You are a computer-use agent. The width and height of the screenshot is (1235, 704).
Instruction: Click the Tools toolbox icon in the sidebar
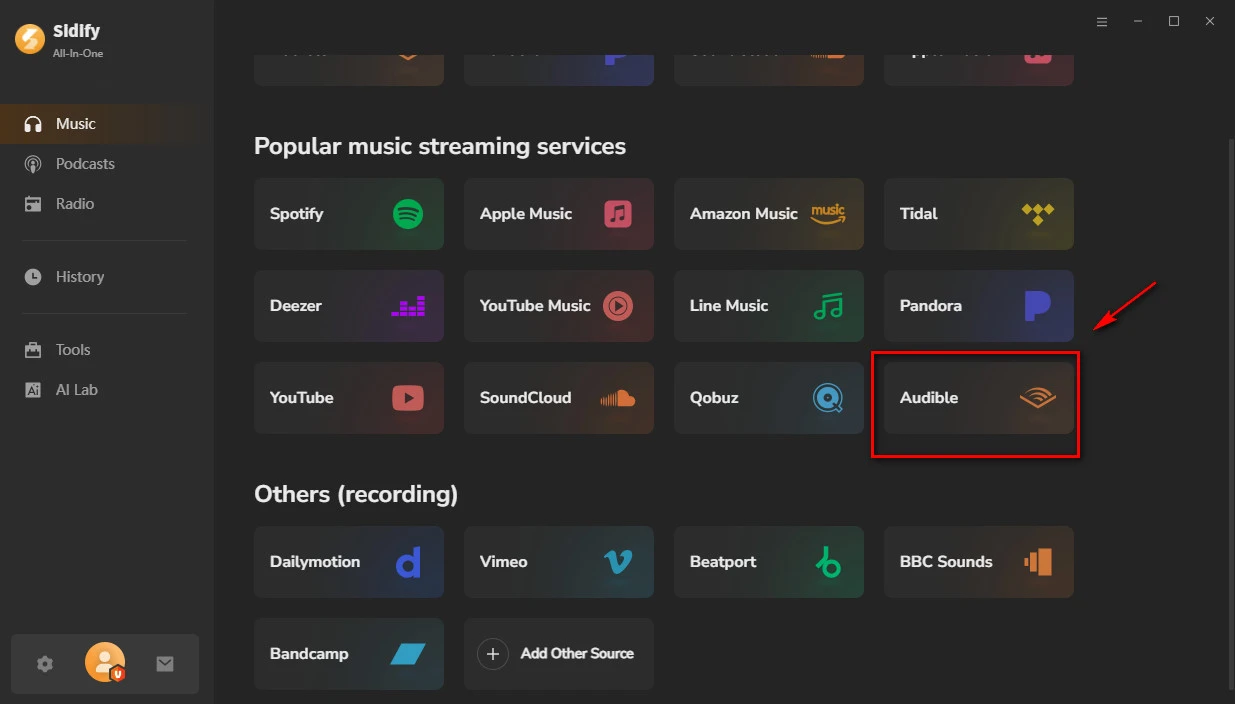[x=33, y=350]
